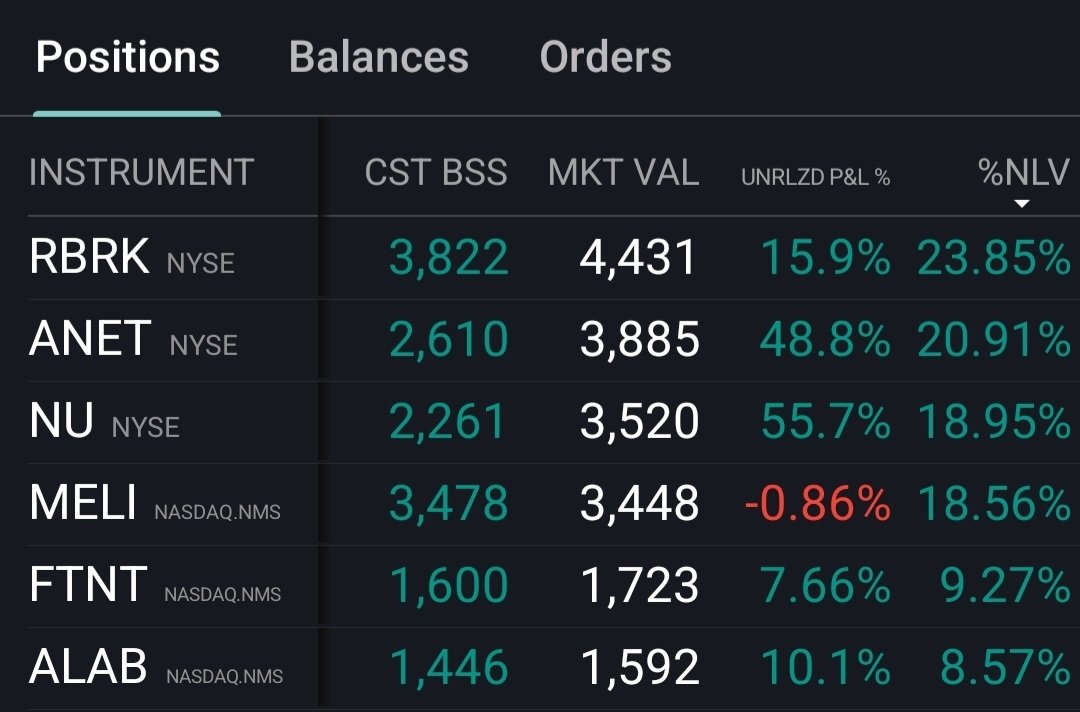The height and width of the screenshot is (712, 1080).
Task: Click NASDAQ.NMS label beside ALAB
Action: [x=225, y=676]
